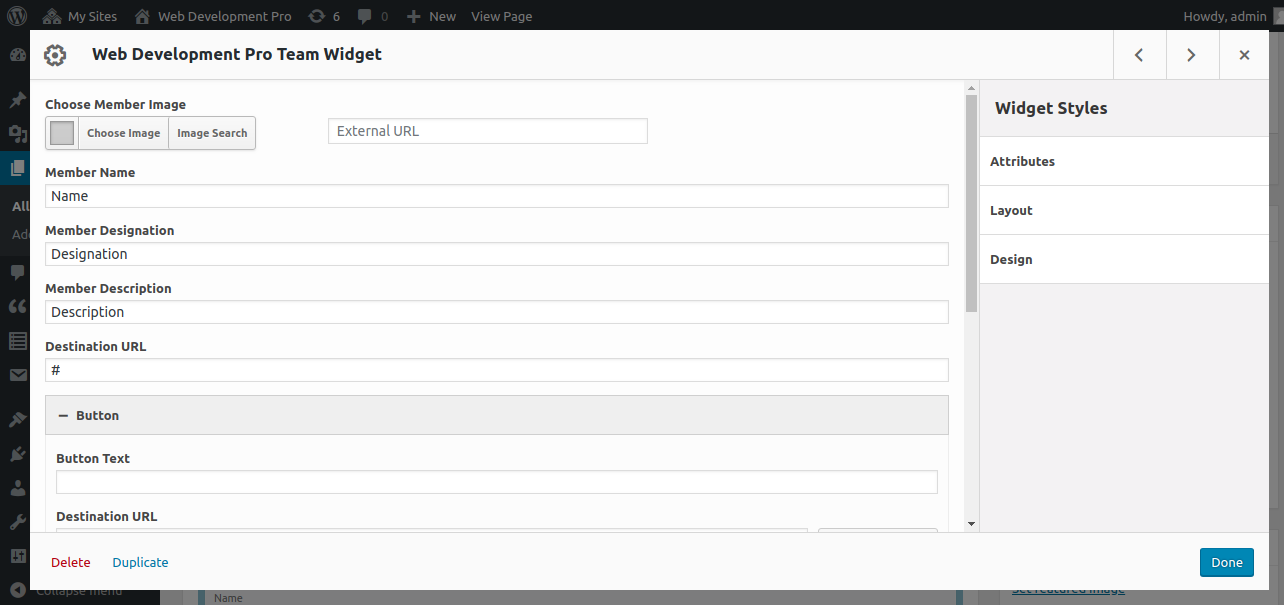Click 'Destination URL' label inside Button section

pos(106,516)
